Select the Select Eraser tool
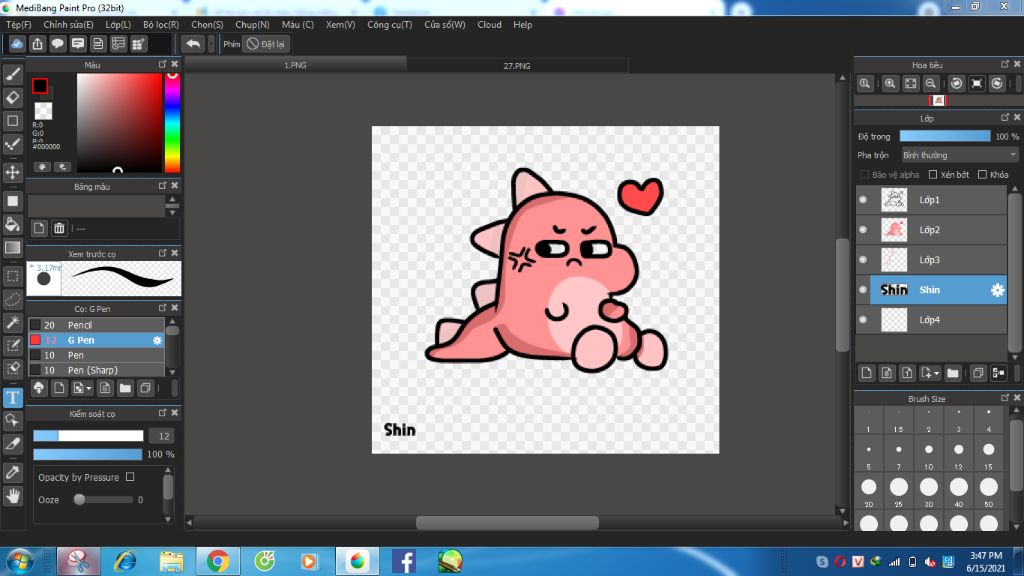The height and width of the screenshot is (576, 1024). (x=12, y=368)
